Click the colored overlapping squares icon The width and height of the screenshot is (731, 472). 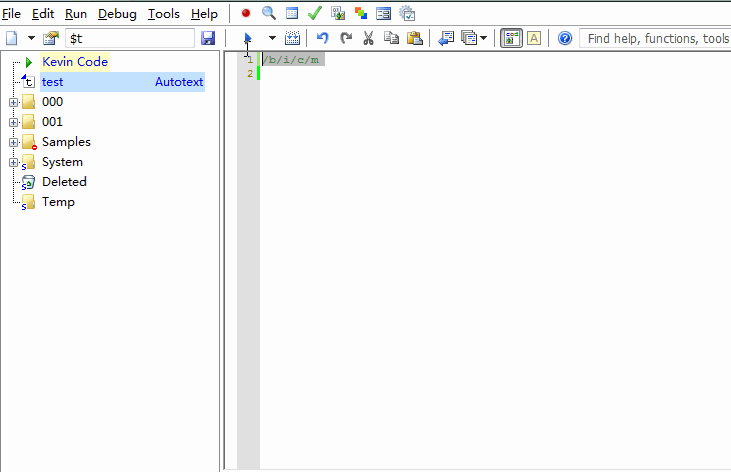point(361,14)
